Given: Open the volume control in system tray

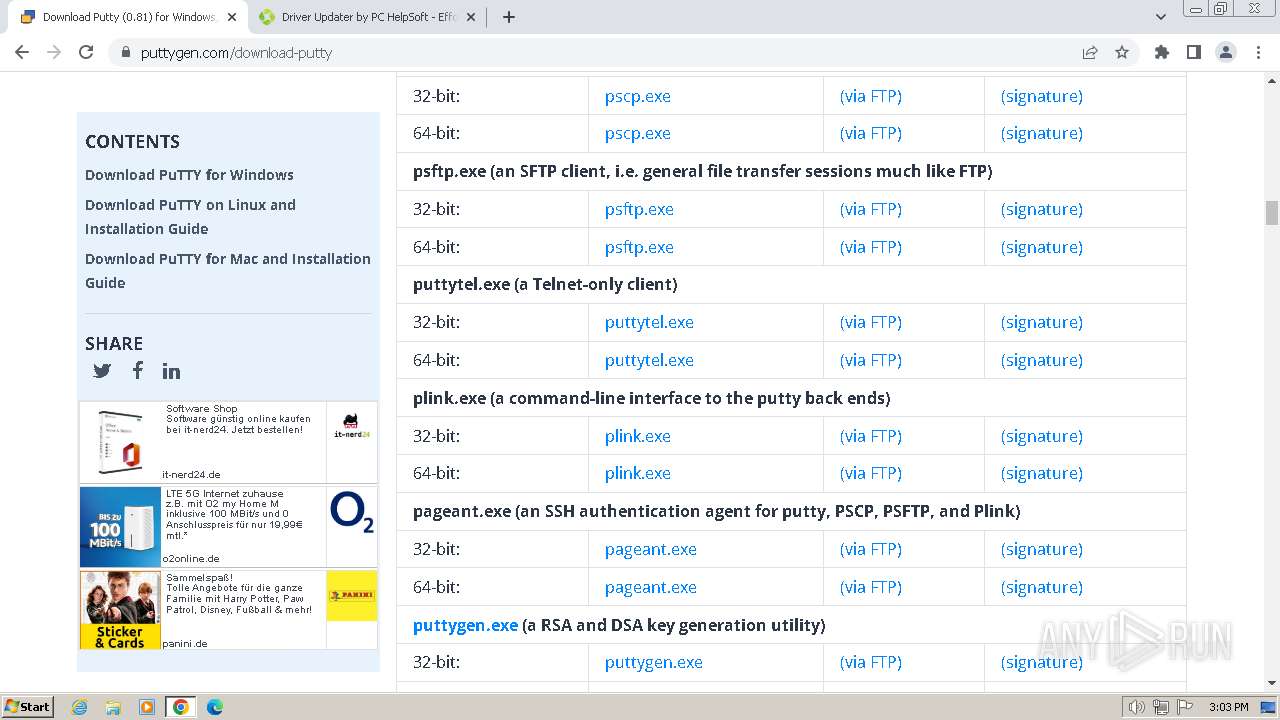Looking at the screenshot, I should tap(1136, 707).
